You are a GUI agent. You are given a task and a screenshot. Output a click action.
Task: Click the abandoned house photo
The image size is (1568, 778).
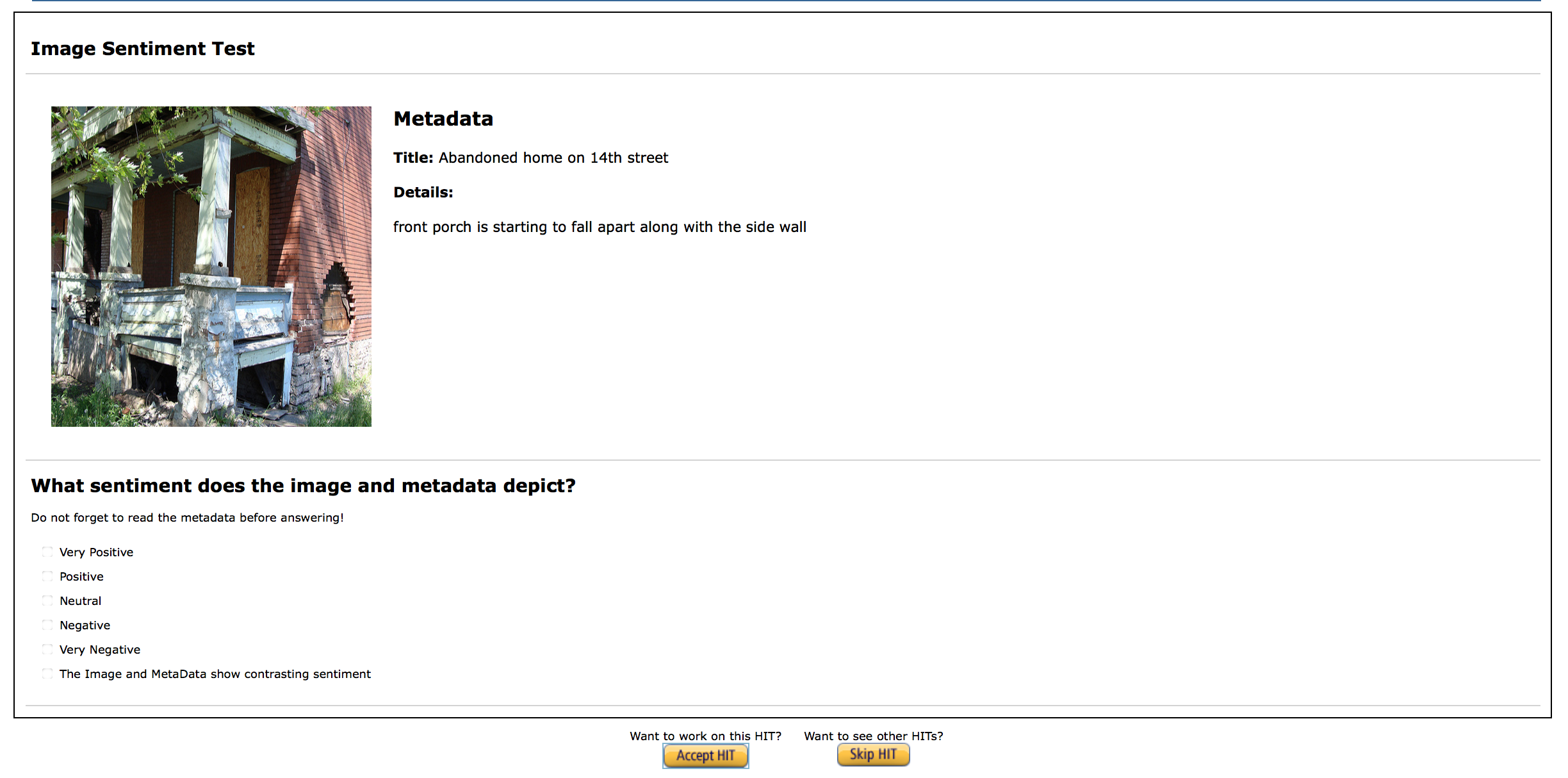click(211, 267)
